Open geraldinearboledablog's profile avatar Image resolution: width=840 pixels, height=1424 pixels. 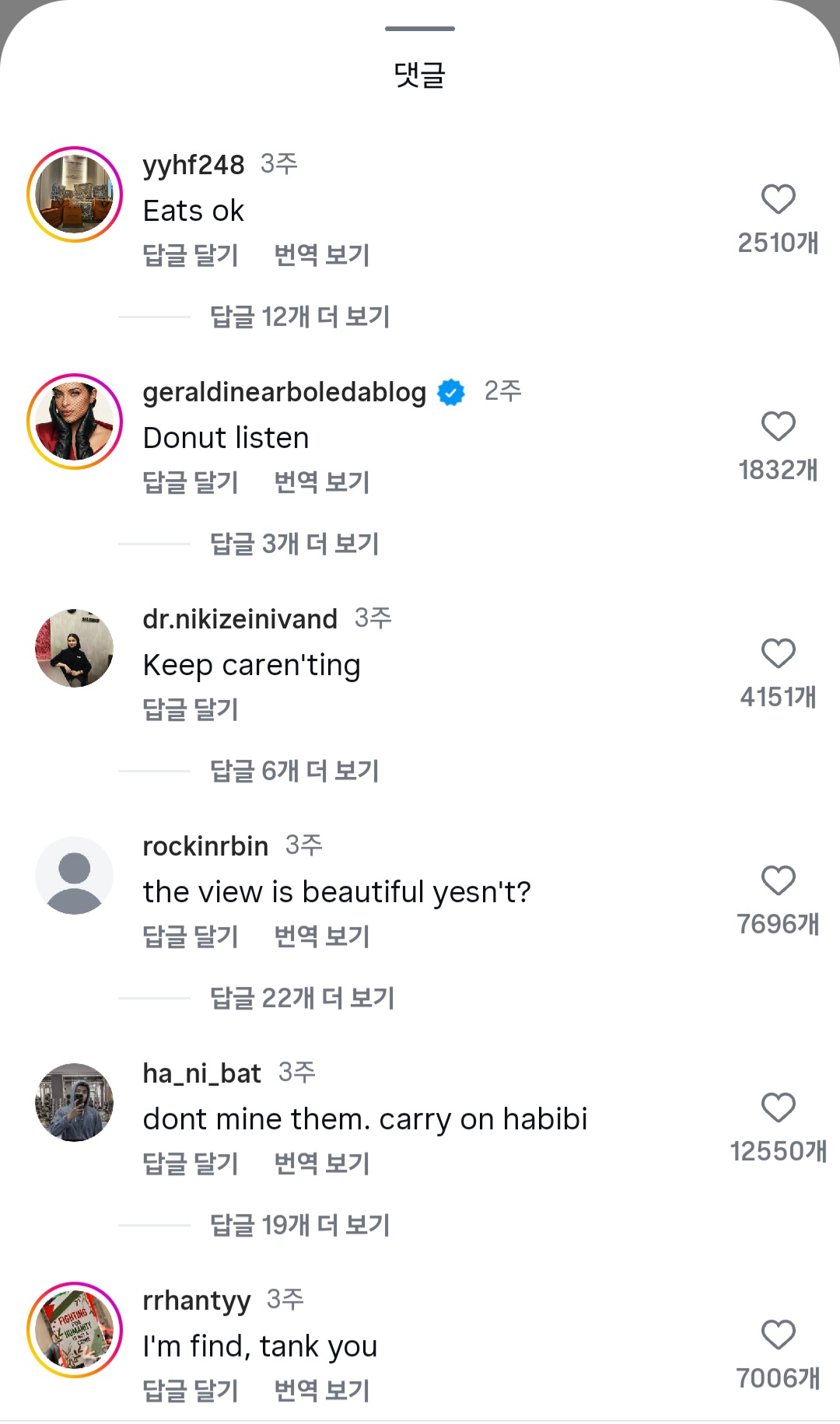pos(75,422)
